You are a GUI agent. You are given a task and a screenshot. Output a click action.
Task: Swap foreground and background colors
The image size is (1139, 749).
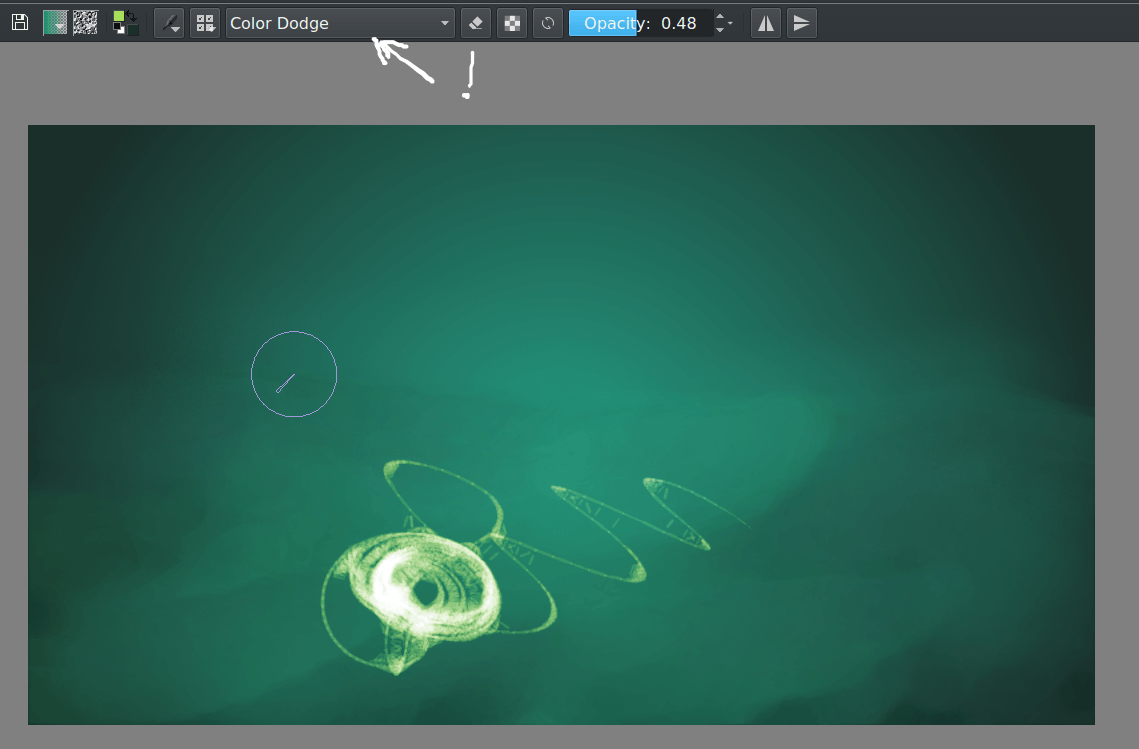(x=132, y=16)
